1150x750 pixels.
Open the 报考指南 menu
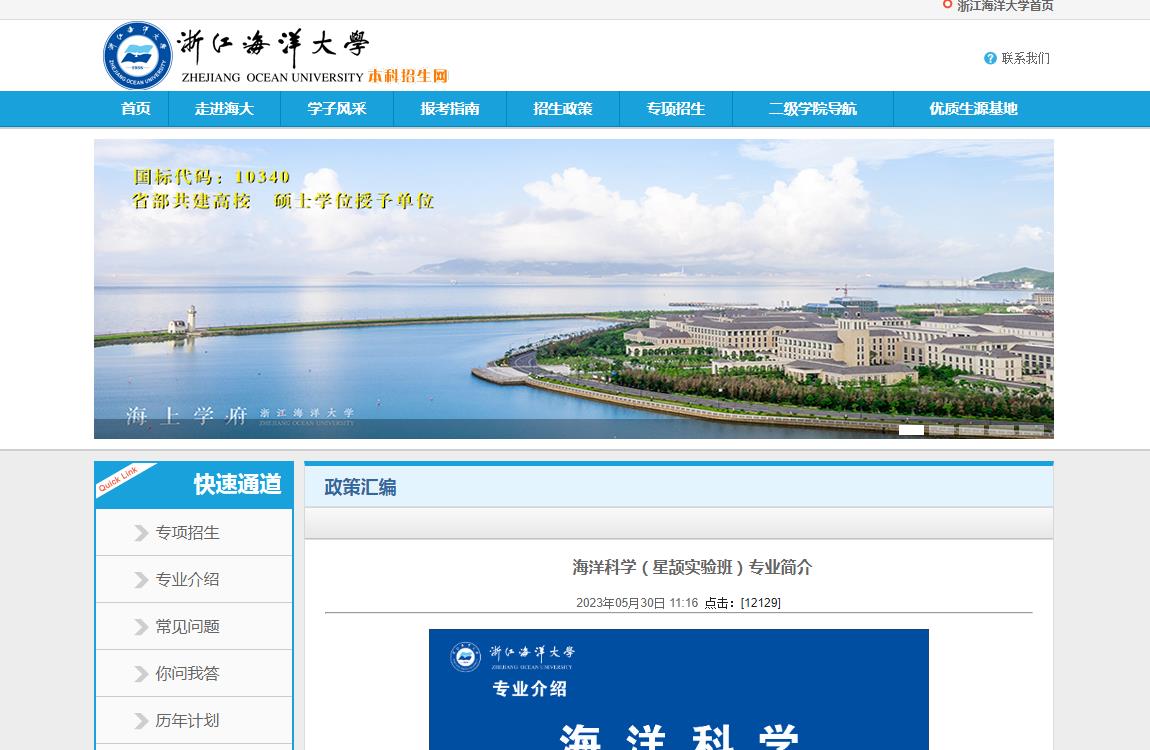(450, 109)
